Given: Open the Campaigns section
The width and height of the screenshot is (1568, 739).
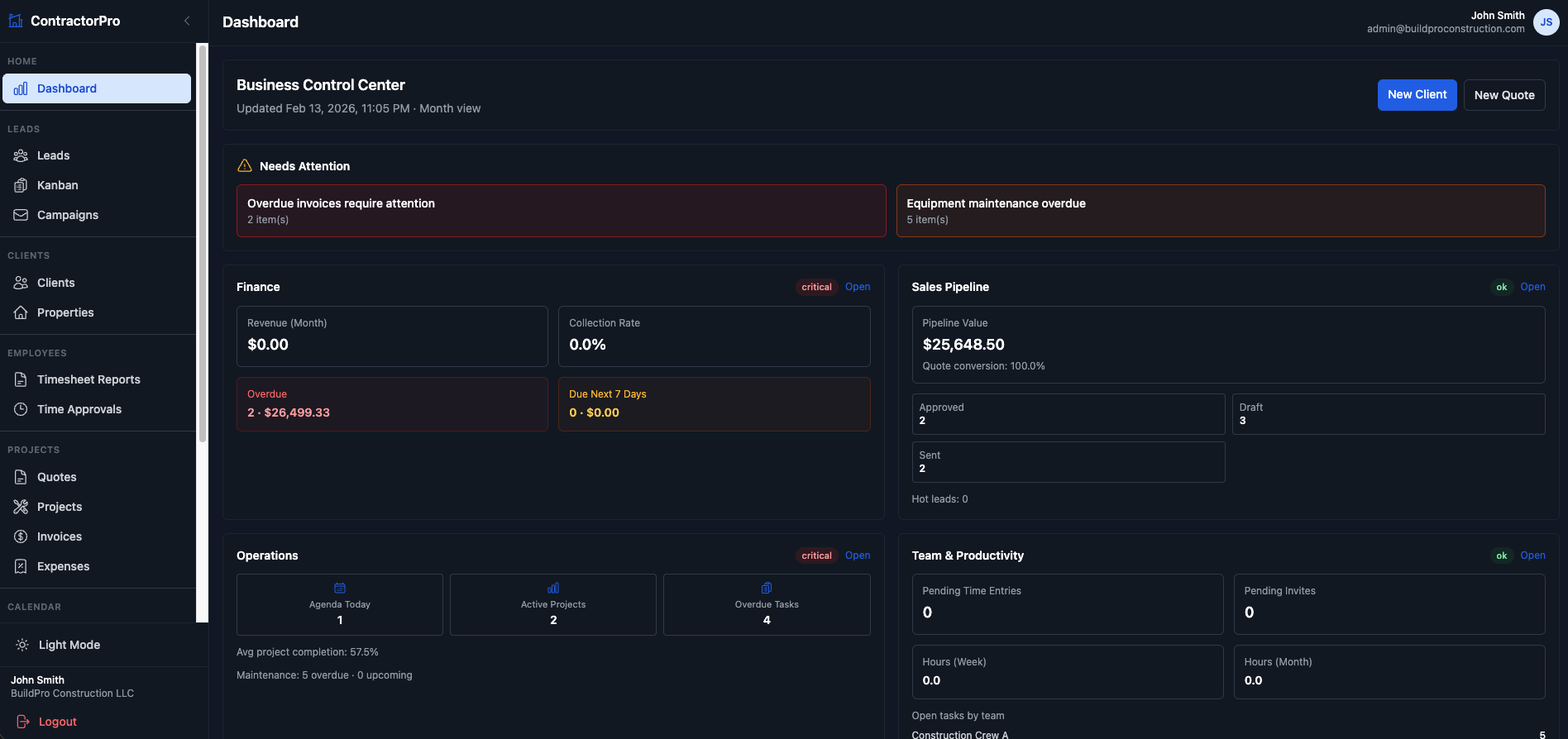Looking at the screenshot, I should [97, 215].
